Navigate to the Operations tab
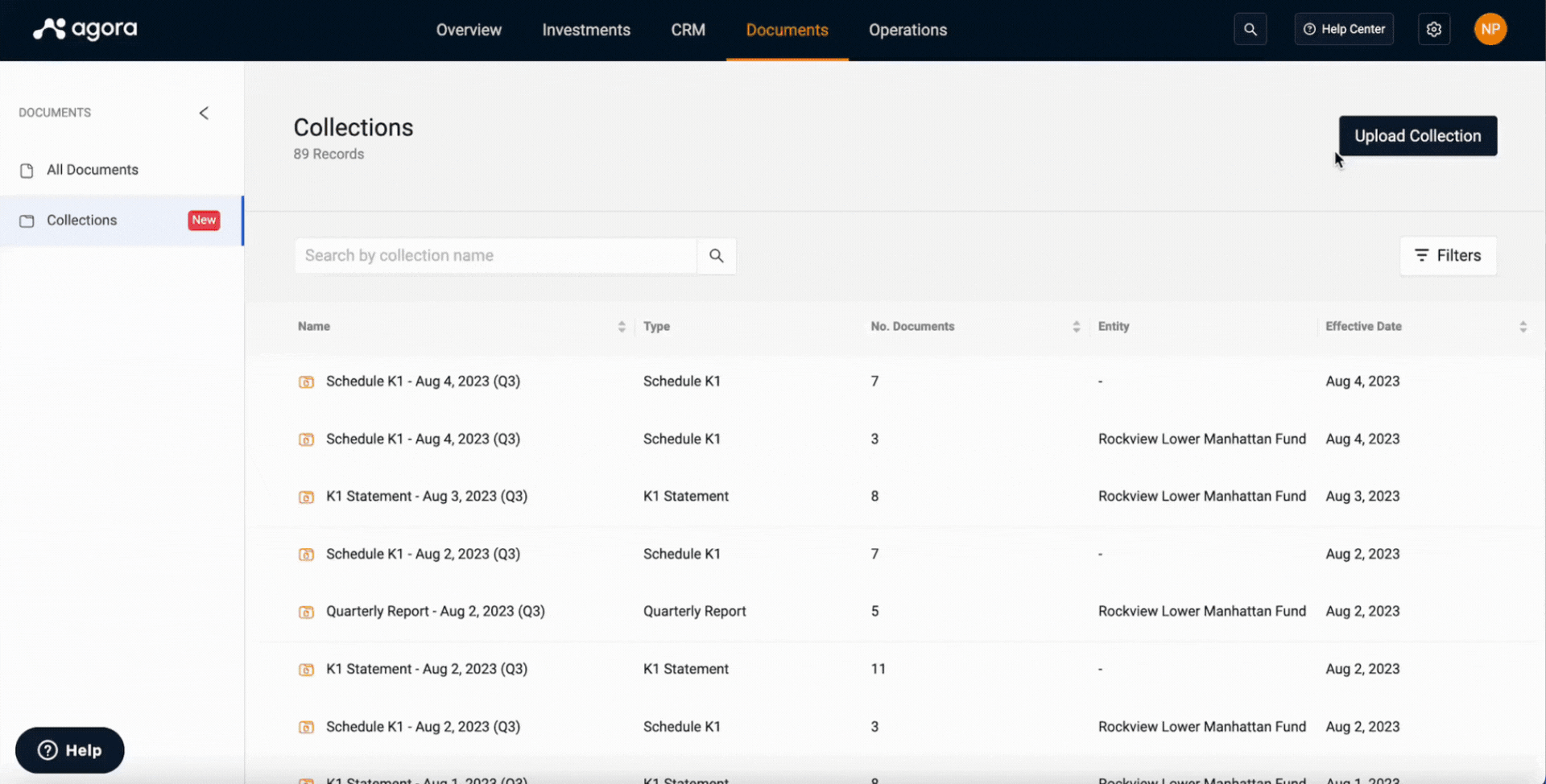Viewport: 1546px width, 784px height. [x=907, y=30]
